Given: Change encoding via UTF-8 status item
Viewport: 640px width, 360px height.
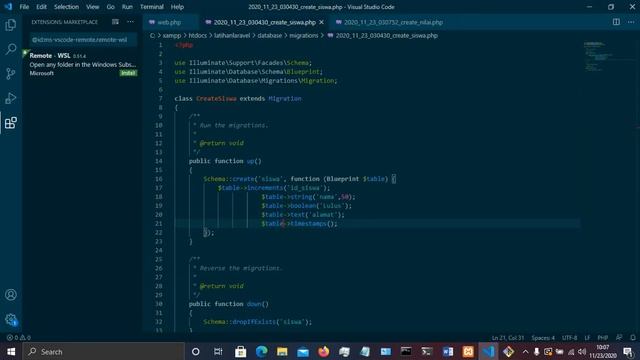Looking at the screenshot, I should [569, 338].
